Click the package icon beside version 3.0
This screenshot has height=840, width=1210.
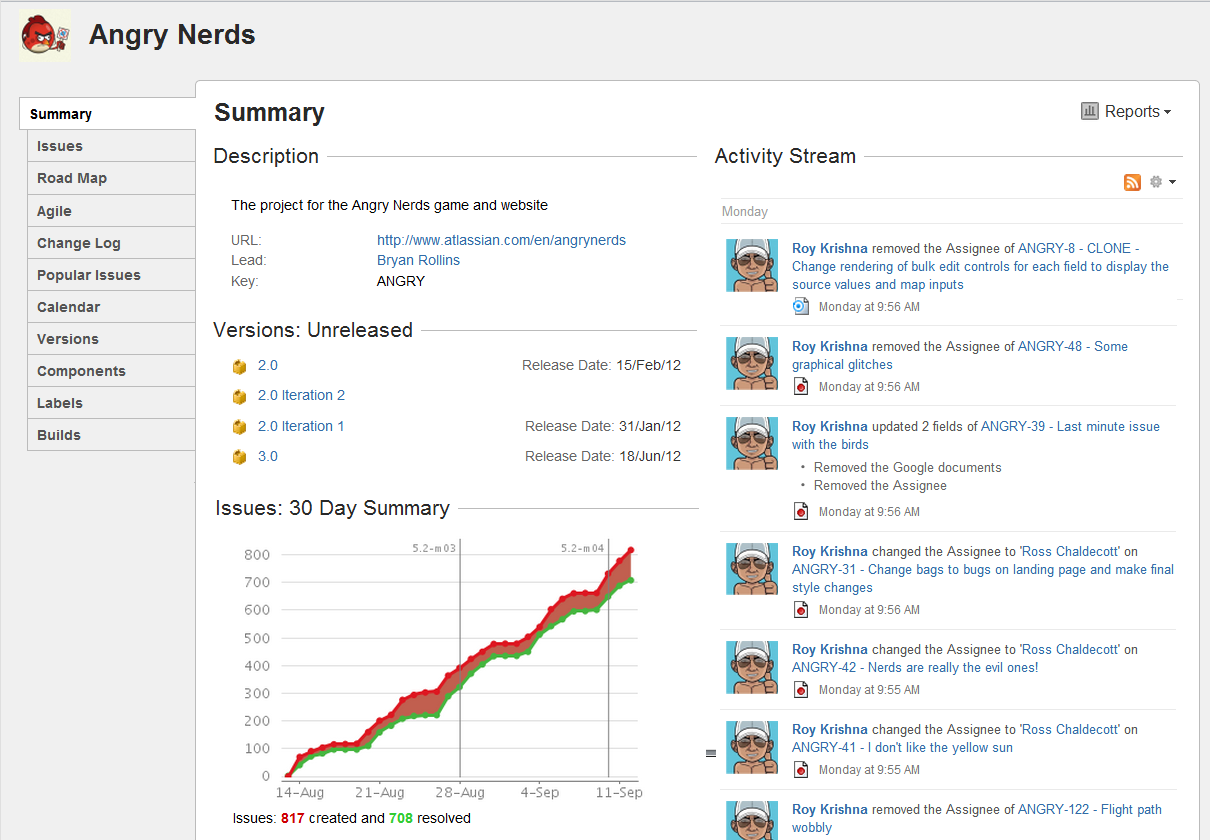pyautogui.click(x=239, y=457)
